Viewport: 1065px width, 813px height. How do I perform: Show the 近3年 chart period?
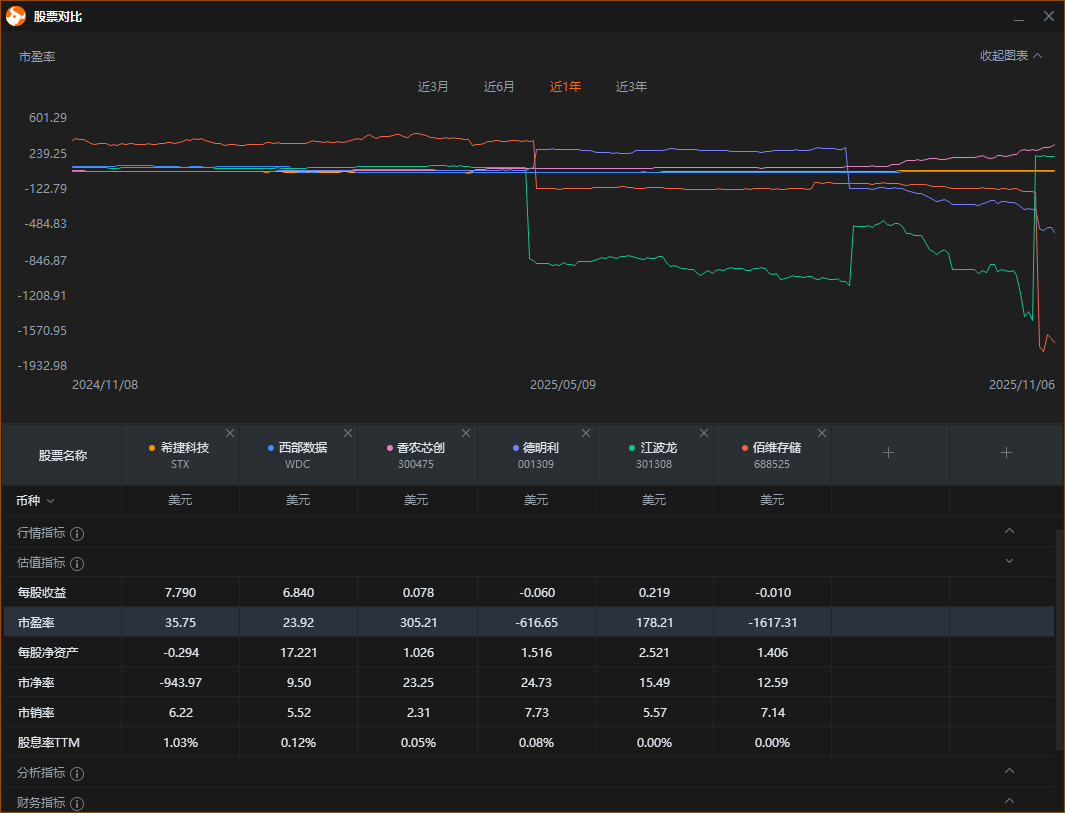pyautogui.click(x=631, y=87)
